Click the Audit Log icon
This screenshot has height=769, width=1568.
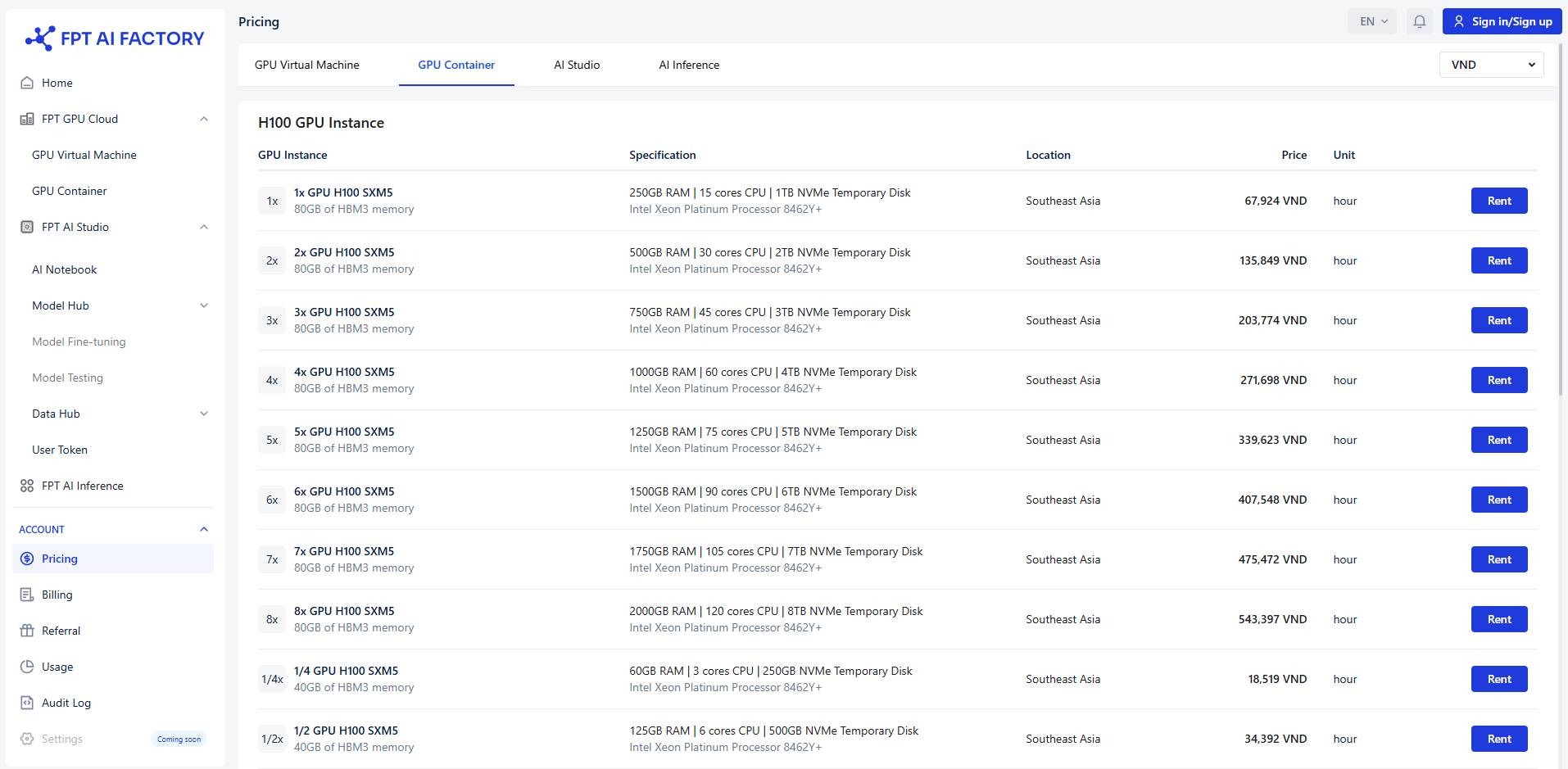[27, 703]
